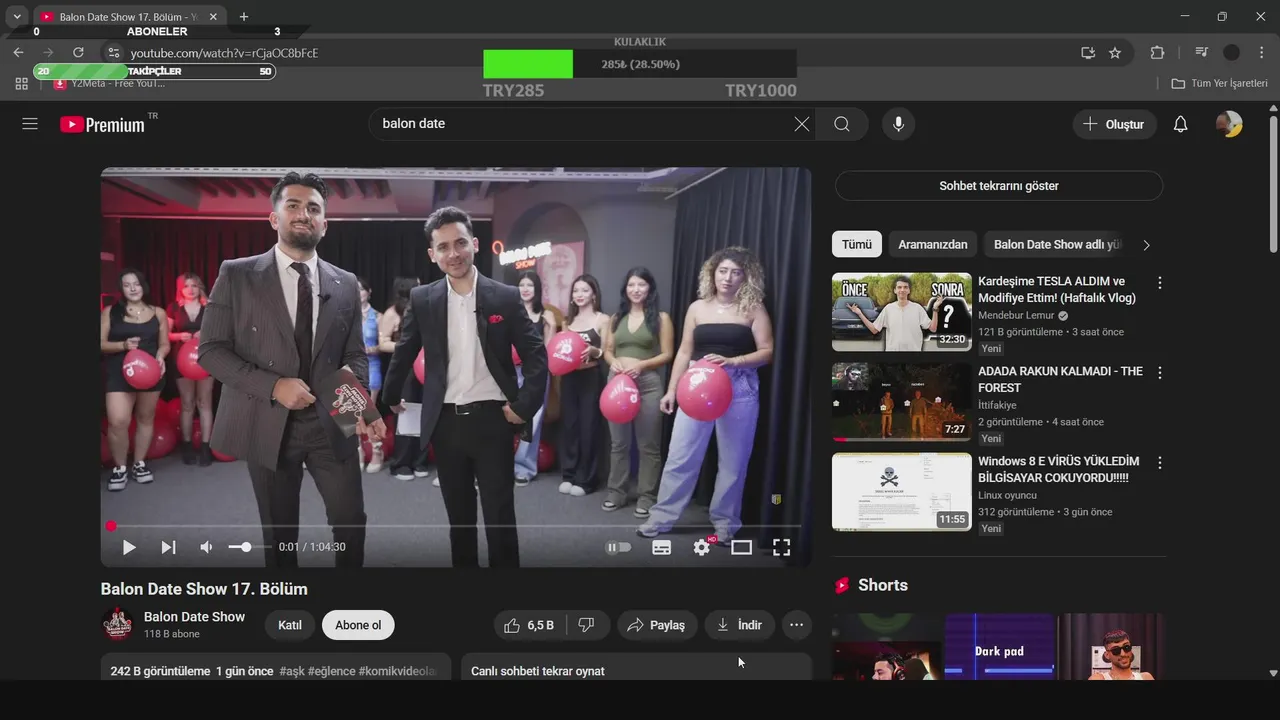
Task: Open the account avatar menu
Action: pyautogui.click(x=1229, y=124)
